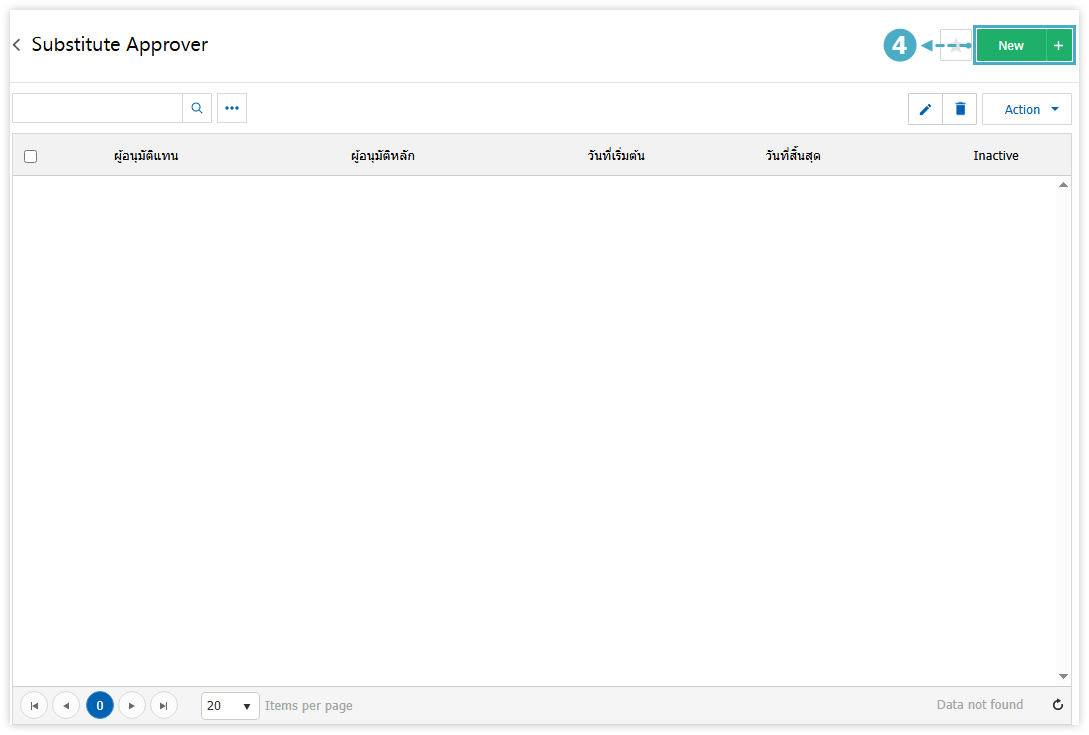This screenshot has height=735, width=1089.
Task: Open the Action dropdown menu
Action: pos(1026,109)
